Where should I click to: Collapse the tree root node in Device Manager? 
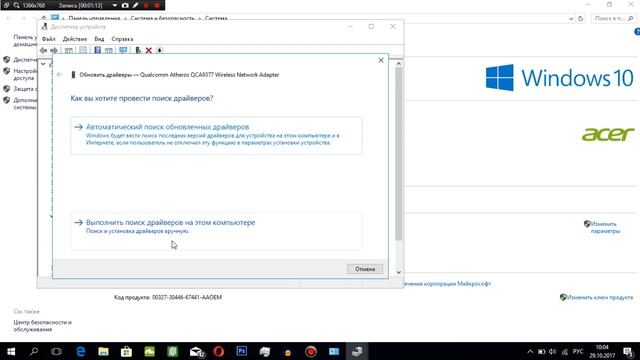tap(43, 64)
